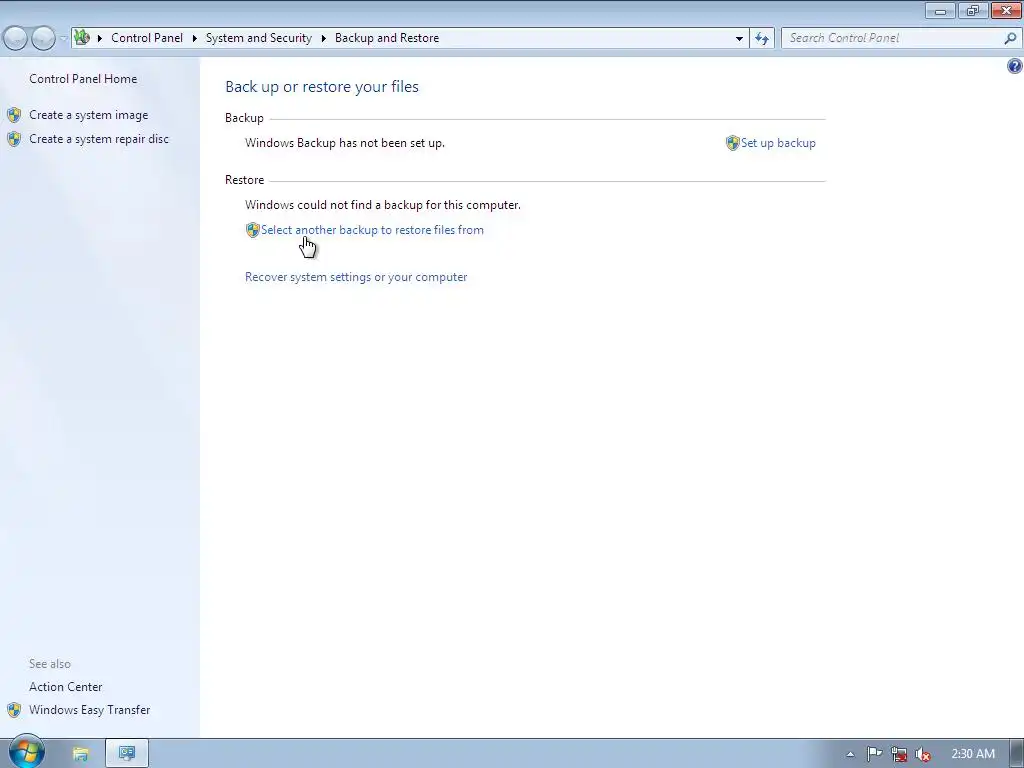
Task: Click the shield icon beside Create a system repair disc
Action: [x=14, y=139]
